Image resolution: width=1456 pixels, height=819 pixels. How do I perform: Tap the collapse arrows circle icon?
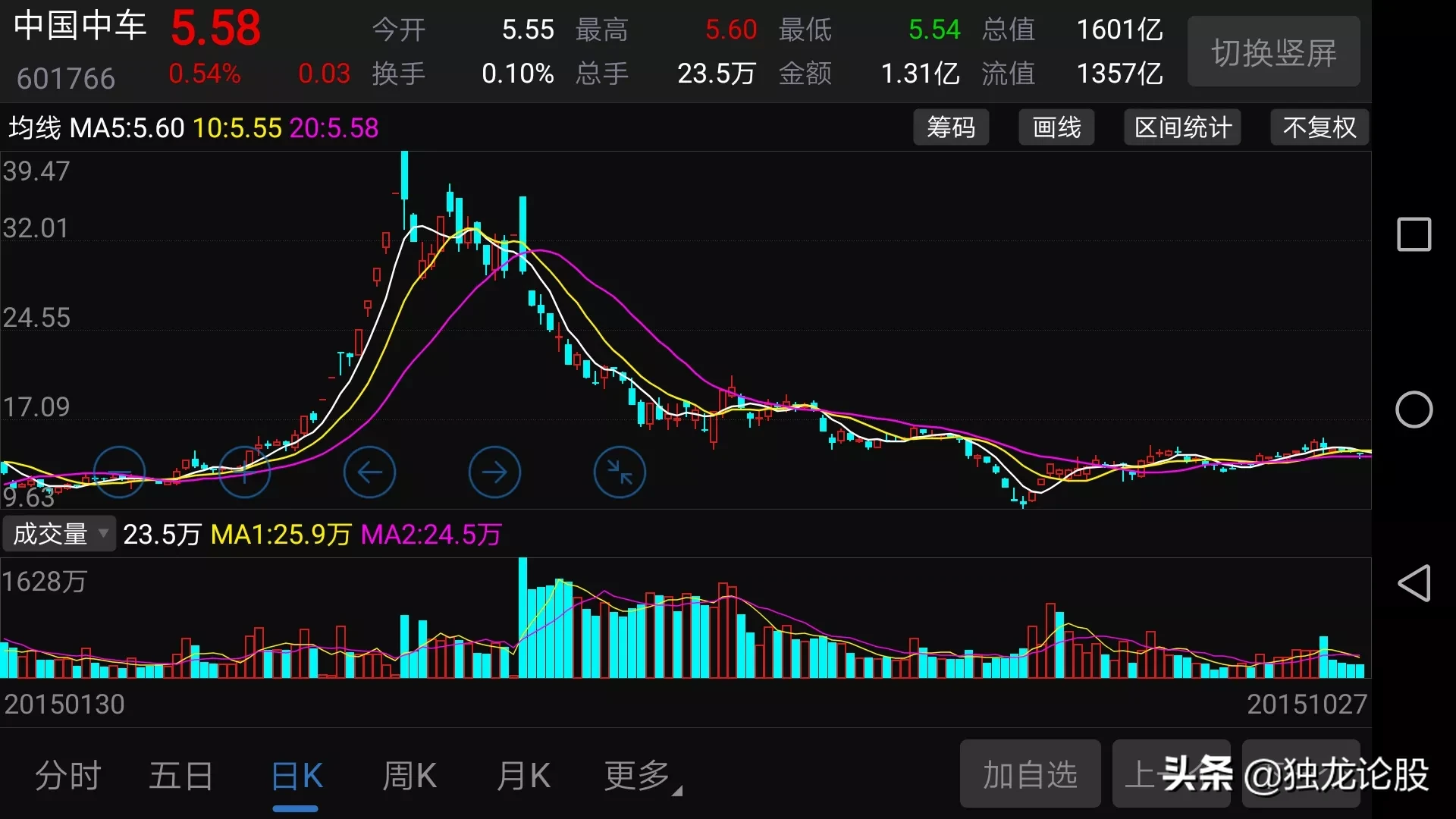point(620,472)
